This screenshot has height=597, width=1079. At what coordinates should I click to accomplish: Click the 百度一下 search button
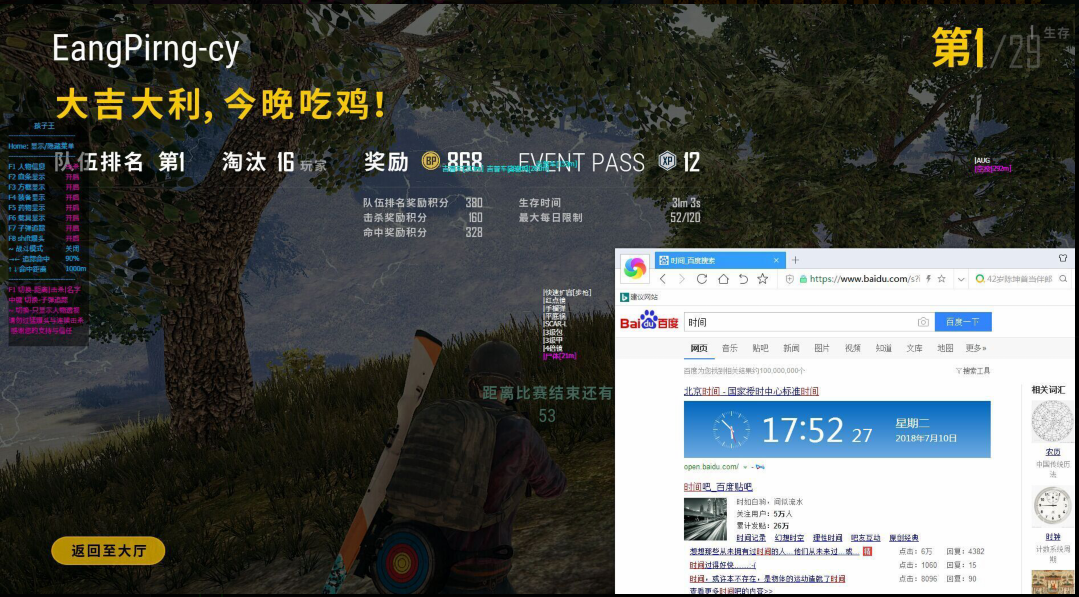pyautogui.click(x=963, y=322)
